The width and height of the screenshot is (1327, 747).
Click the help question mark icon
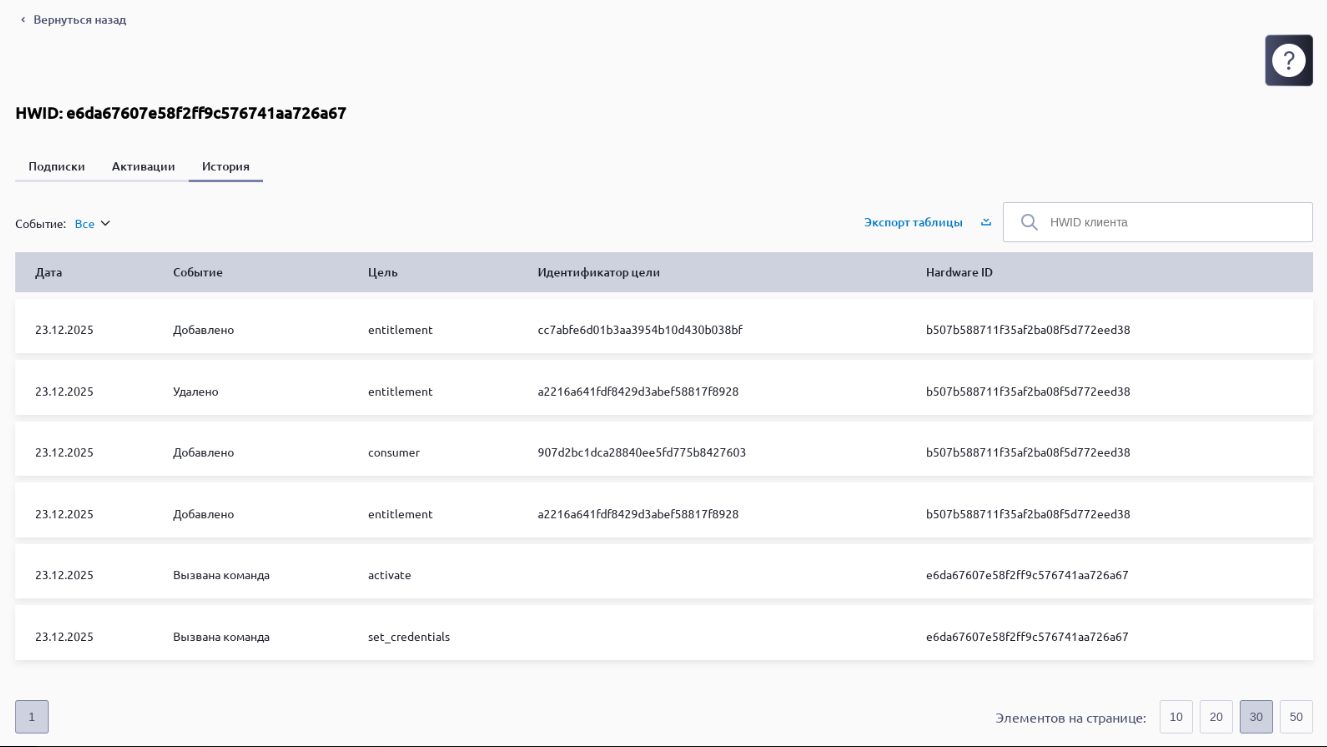pyautogui.click(x=1288, y=60)
